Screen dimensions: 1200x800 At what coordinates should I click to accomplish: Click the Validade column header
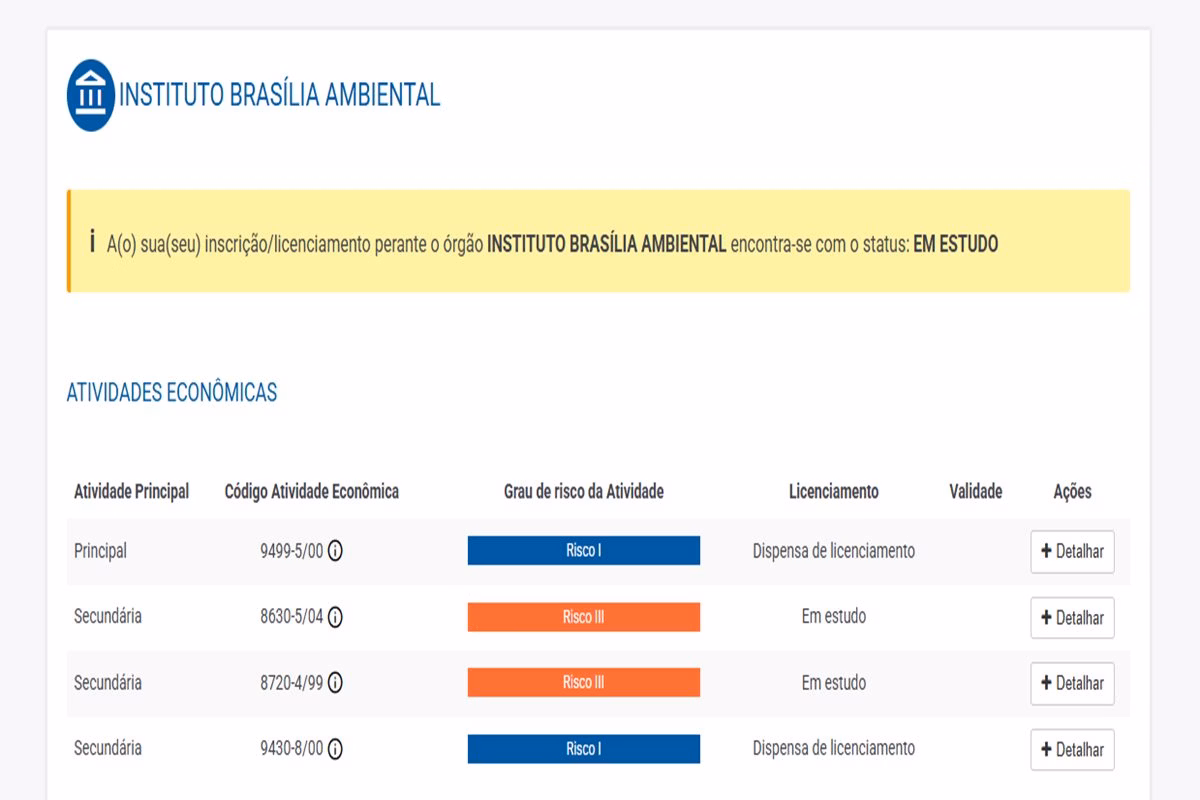(x=976, y=491)
